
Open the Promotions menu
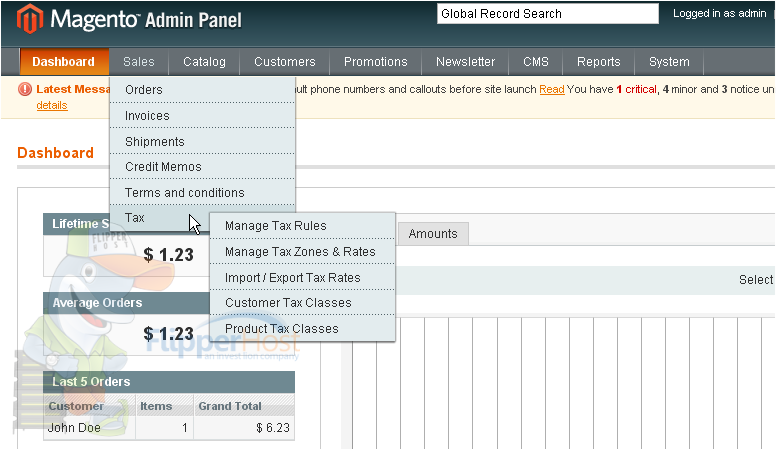click(x=376, y=62)
